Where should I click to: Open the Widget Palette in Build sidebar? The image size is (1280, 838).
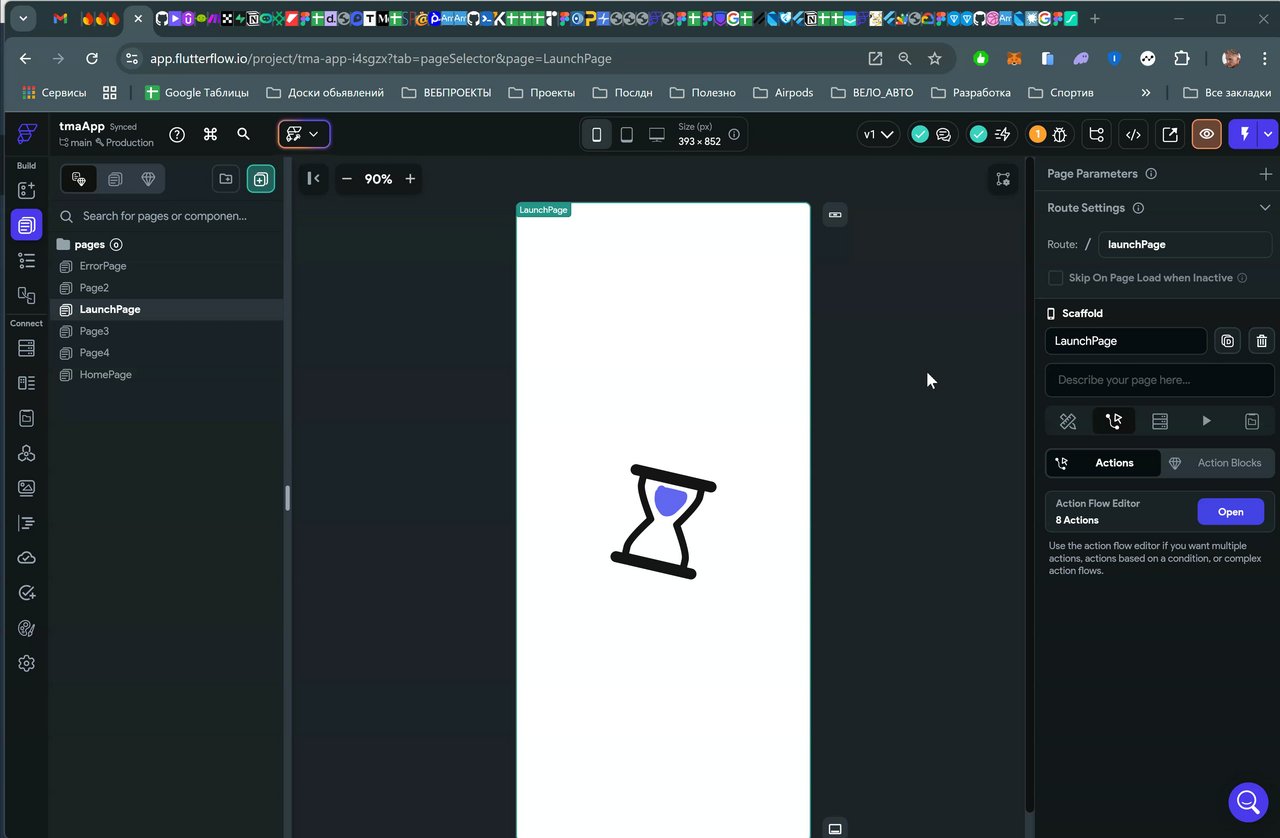pyautogui.click(x=27, y=189)
